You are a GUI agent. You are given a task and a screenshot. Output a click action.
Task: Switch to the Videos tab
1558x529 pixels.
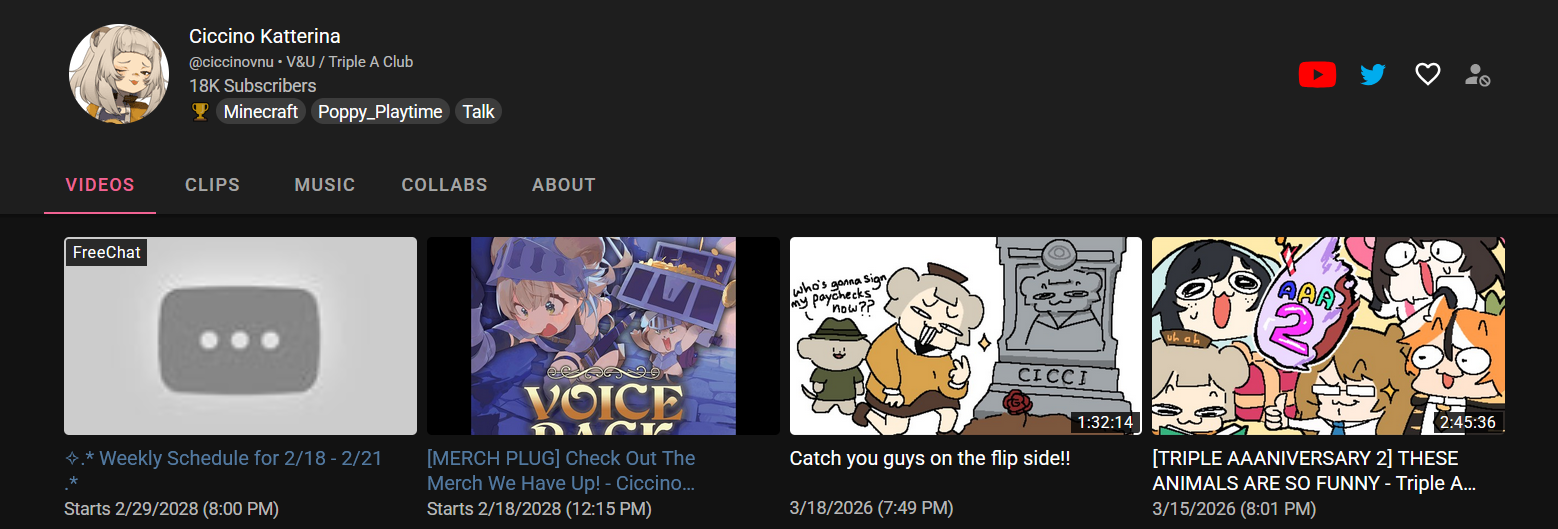click(x=100, y=185)
